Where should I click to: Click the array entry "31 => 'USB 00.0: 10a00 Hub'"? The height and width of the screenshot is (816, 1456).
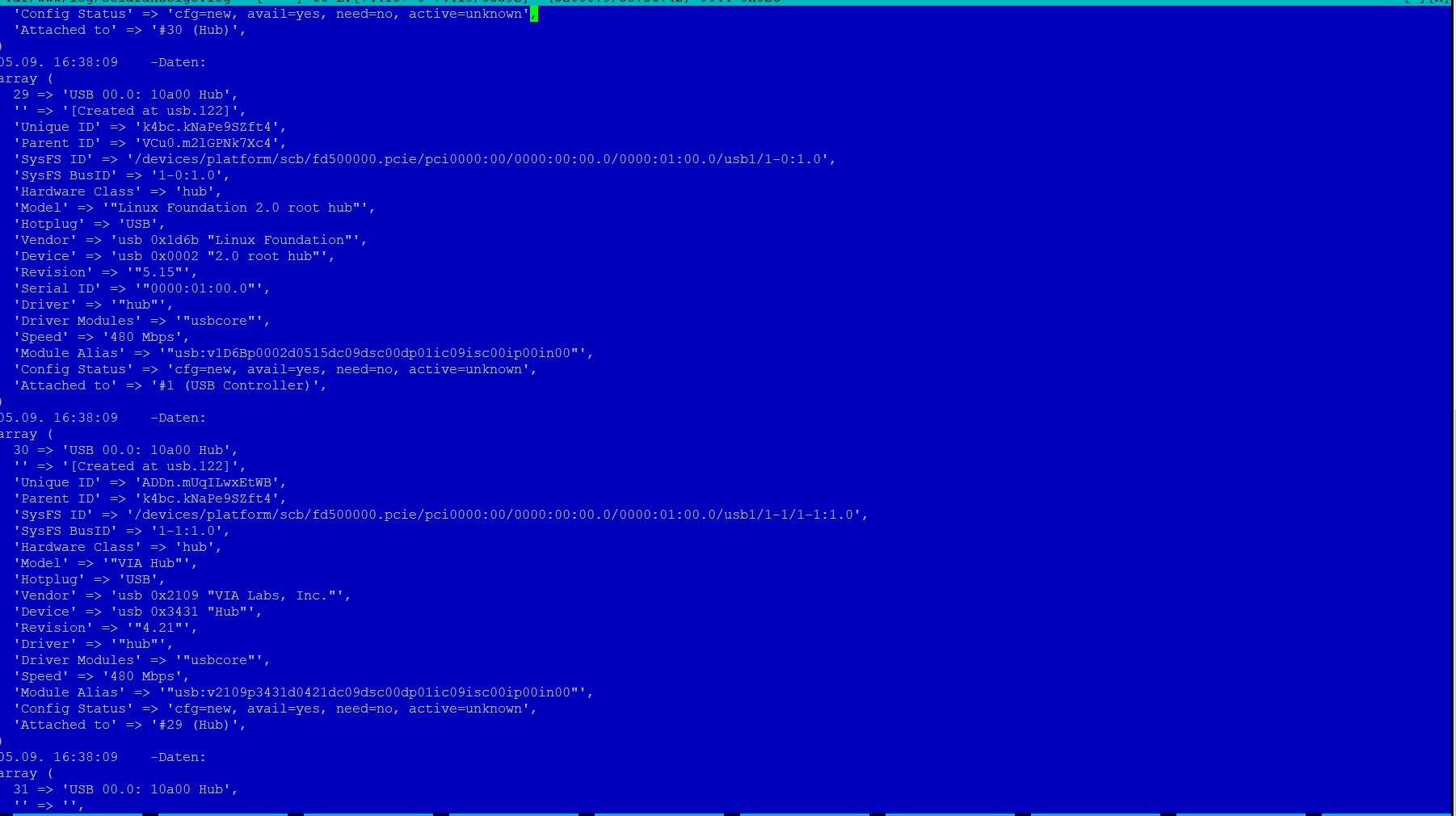pyautogui.click(x=125, y=789)
